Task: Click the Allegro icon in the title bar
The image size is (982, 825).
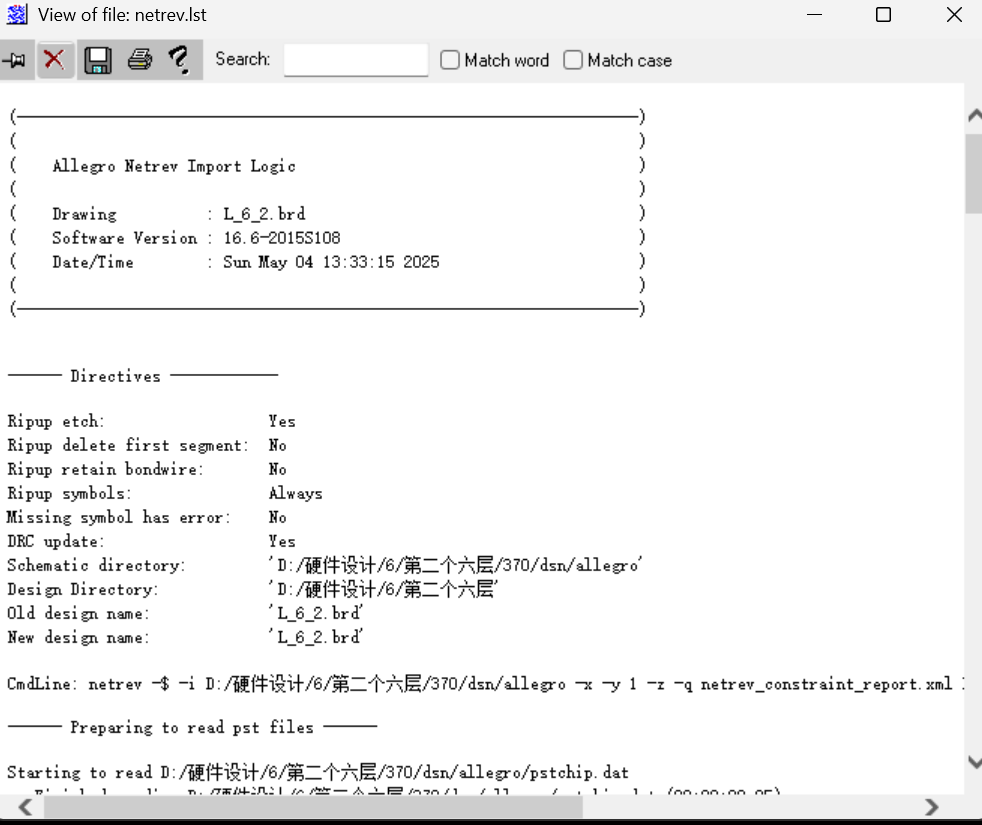Action: tap(17, 14)
